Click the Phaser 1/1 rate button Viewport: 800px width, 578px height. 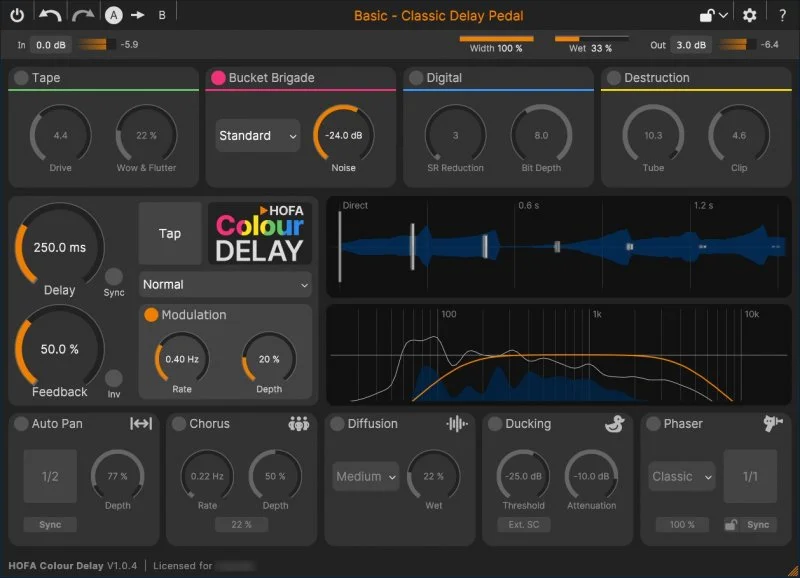click(750, 476)
